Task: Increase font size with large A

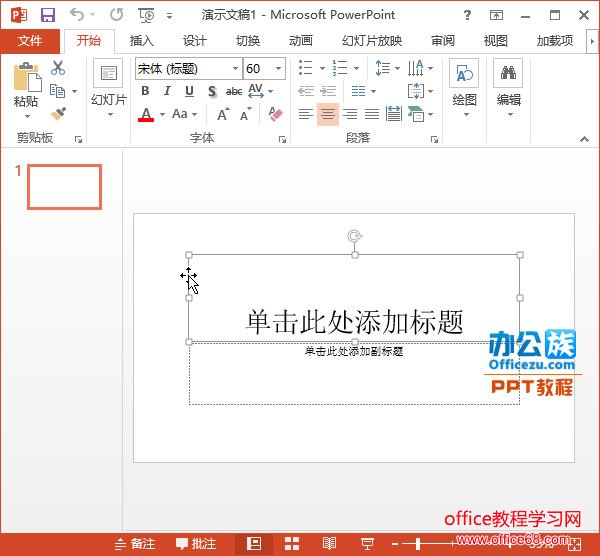Action: pos(223,114)
